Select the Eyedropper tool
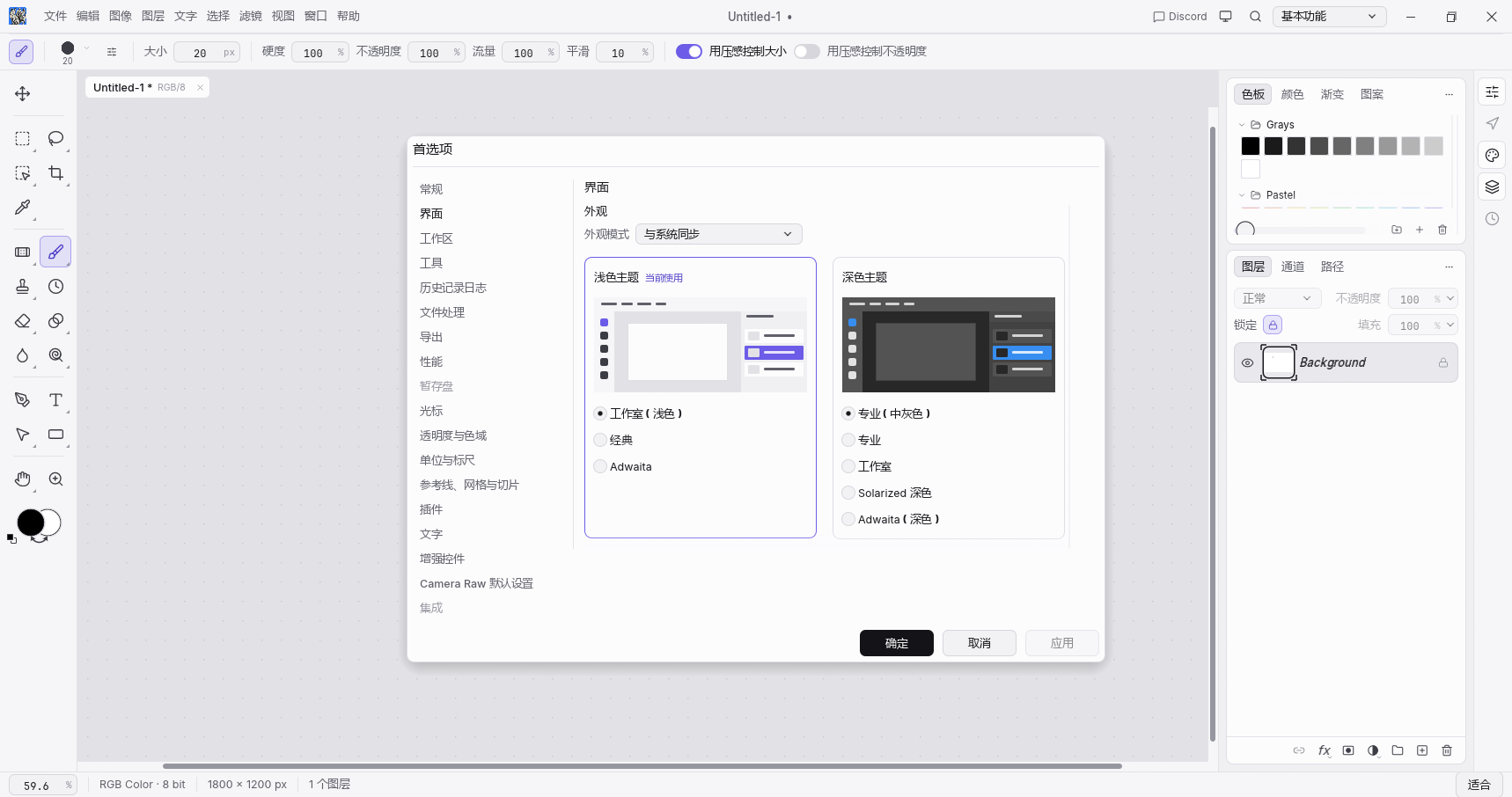 click(23, 208)
